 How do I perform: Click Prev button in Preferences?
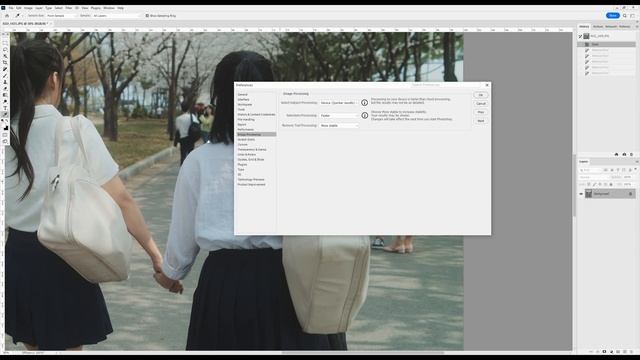481,112
